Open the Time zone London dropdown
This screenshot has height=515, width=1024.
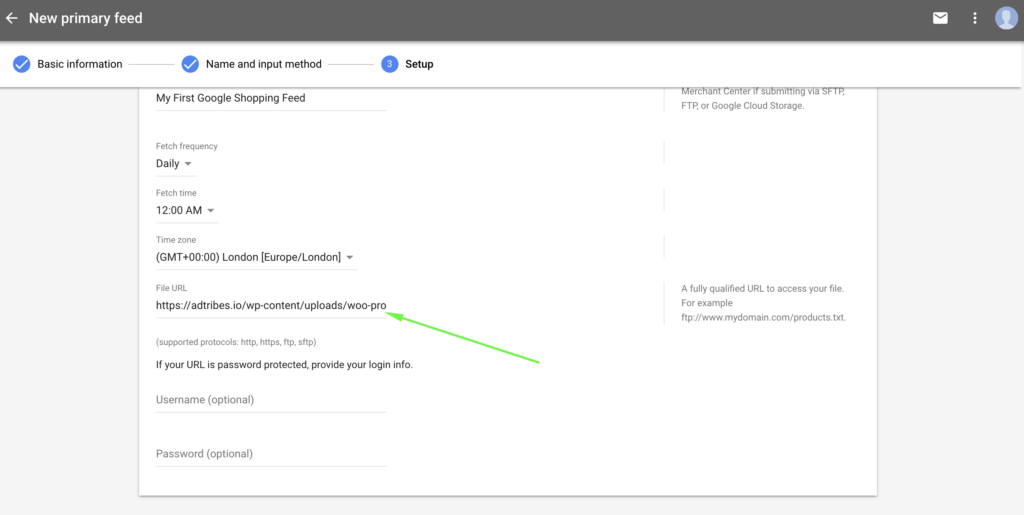(255, 258)
